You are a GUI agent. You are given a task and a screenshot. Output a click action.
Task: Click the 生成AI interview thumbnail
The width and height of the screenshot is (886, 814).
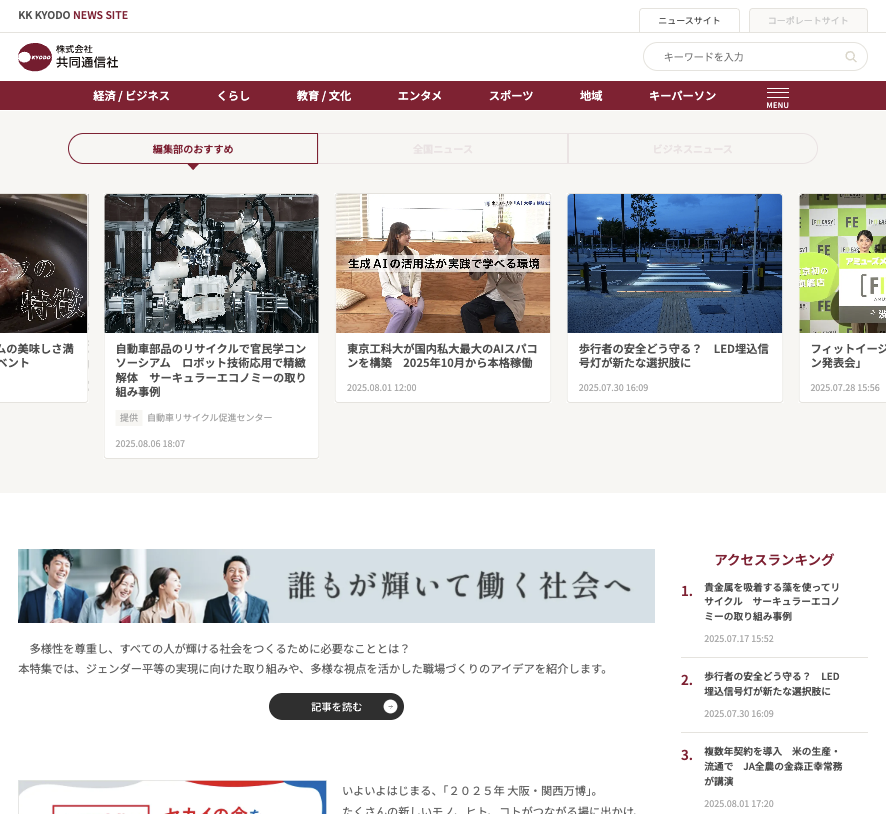(442, 263)
